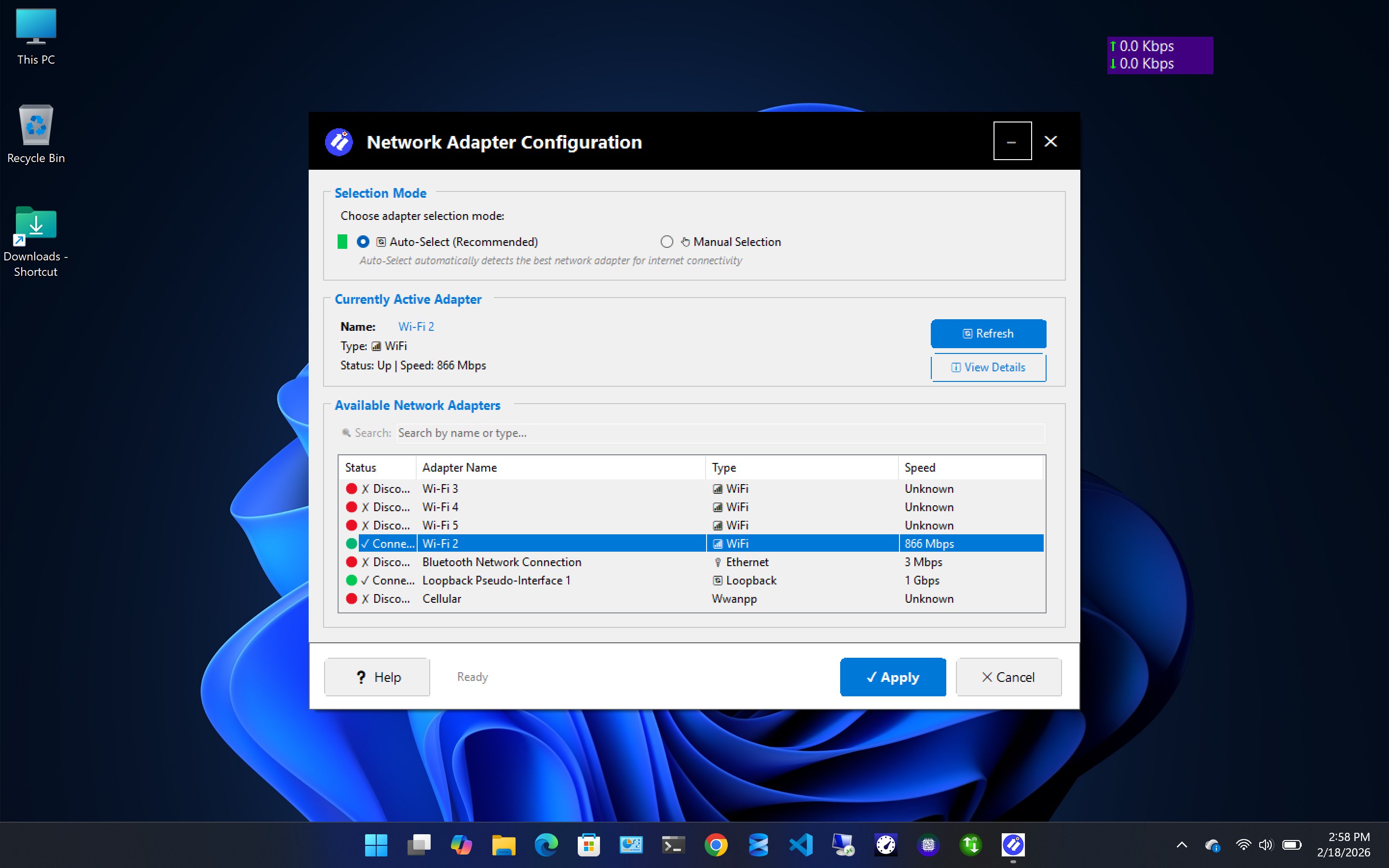Viewport: 1389px width, 868px height.
Task: Select Bluetooth Network Connection adapter row
Action: (x=692, y=562)
